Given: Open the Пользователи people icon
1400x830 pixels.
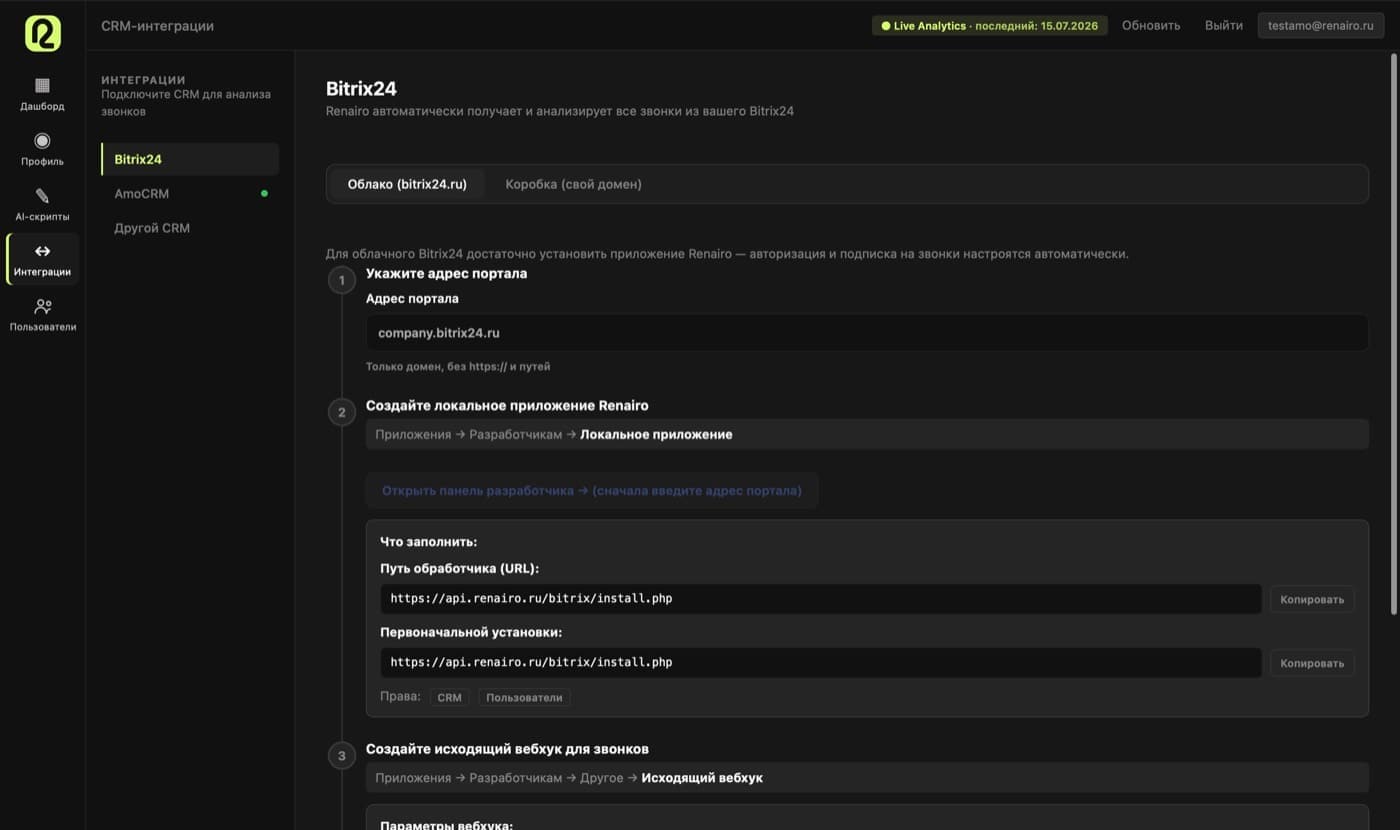Looking at the screenshot, I should coord(42,306).
